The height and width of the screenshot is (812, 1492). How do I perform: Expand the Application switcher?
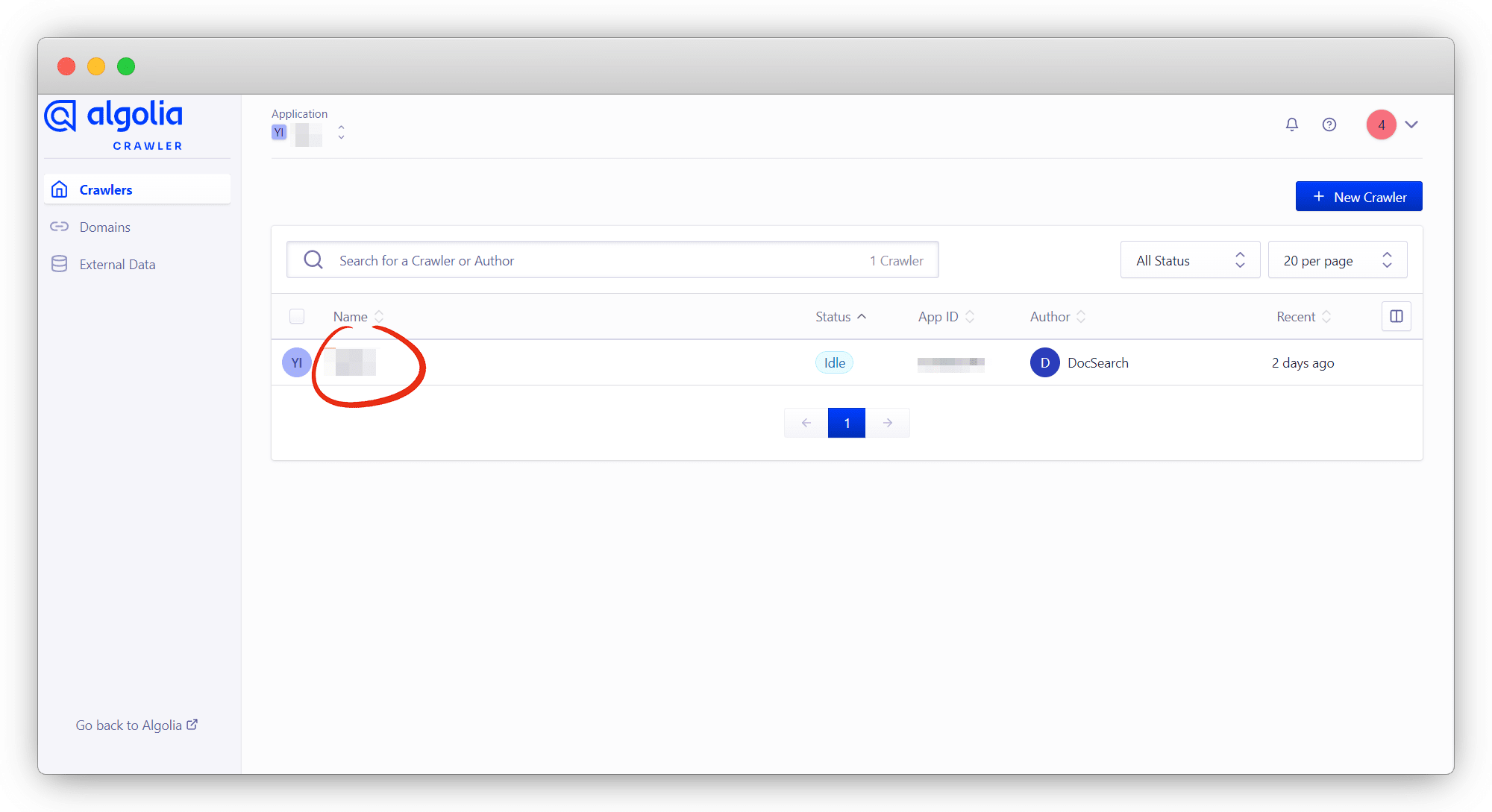pos(341,133)
